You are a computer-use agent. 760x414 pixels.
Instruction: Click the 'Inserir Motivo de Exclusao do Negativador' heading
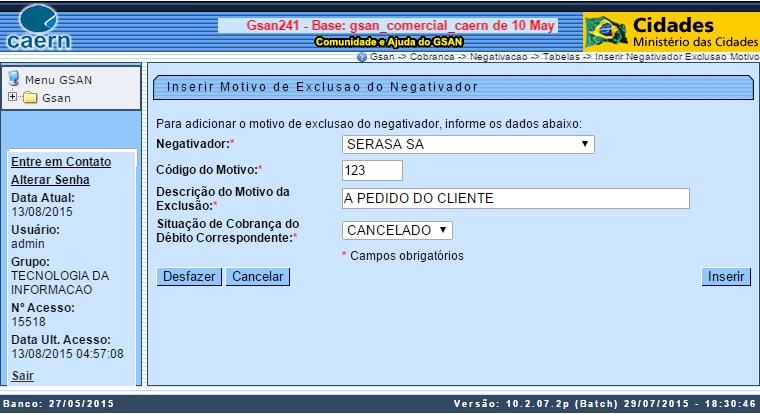pyautogui.click(x=322, y=87)
